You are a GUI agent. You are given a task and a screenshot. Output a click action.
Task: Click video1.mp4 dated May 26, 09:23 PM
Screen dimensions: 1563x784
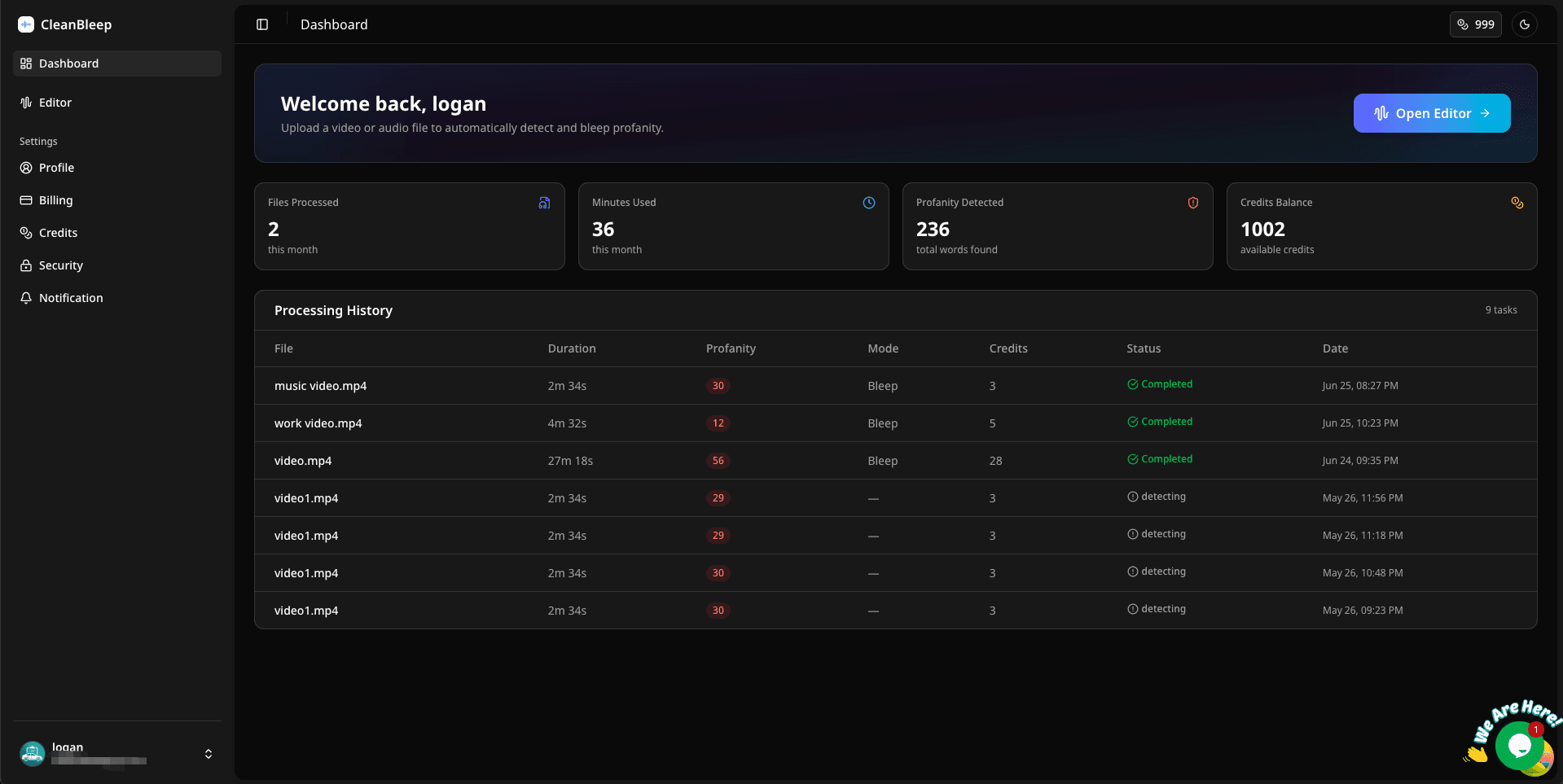[x=306, y=611]
